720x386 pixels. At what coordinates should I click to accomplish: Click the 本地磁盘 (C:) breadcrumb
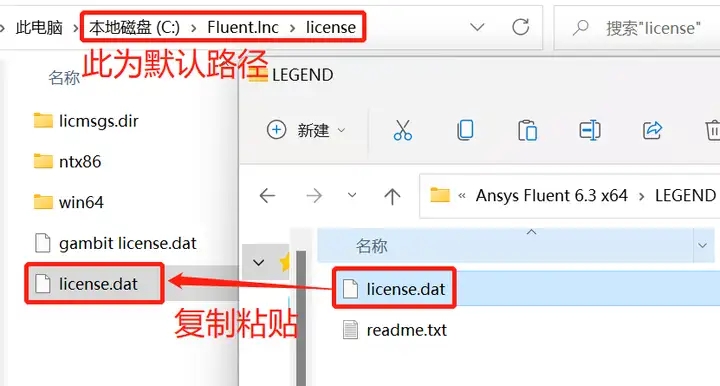[x=135, y=28]
